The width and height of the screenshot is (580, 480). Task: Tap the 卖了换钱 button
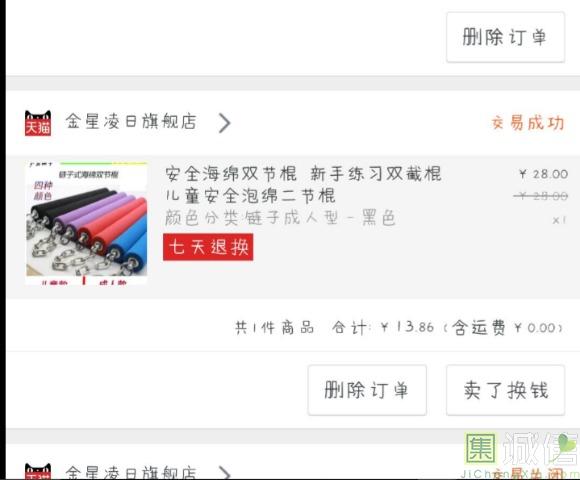[x=505, y=390]
